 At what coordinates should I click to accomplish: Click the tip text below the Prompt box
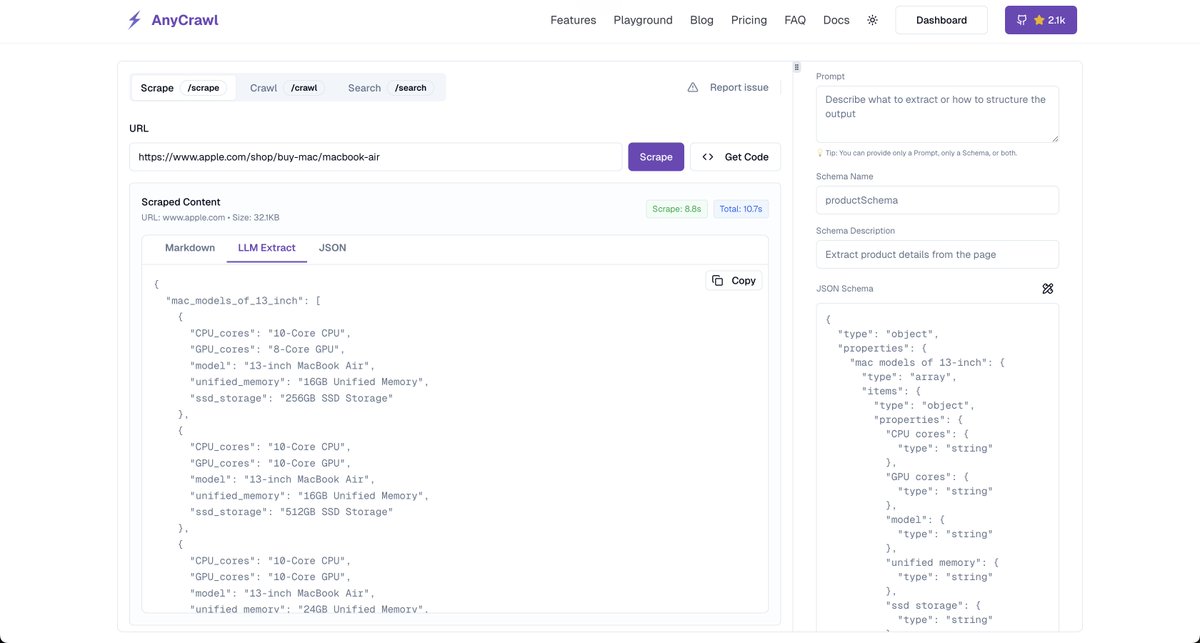click(x=917, y=153)
